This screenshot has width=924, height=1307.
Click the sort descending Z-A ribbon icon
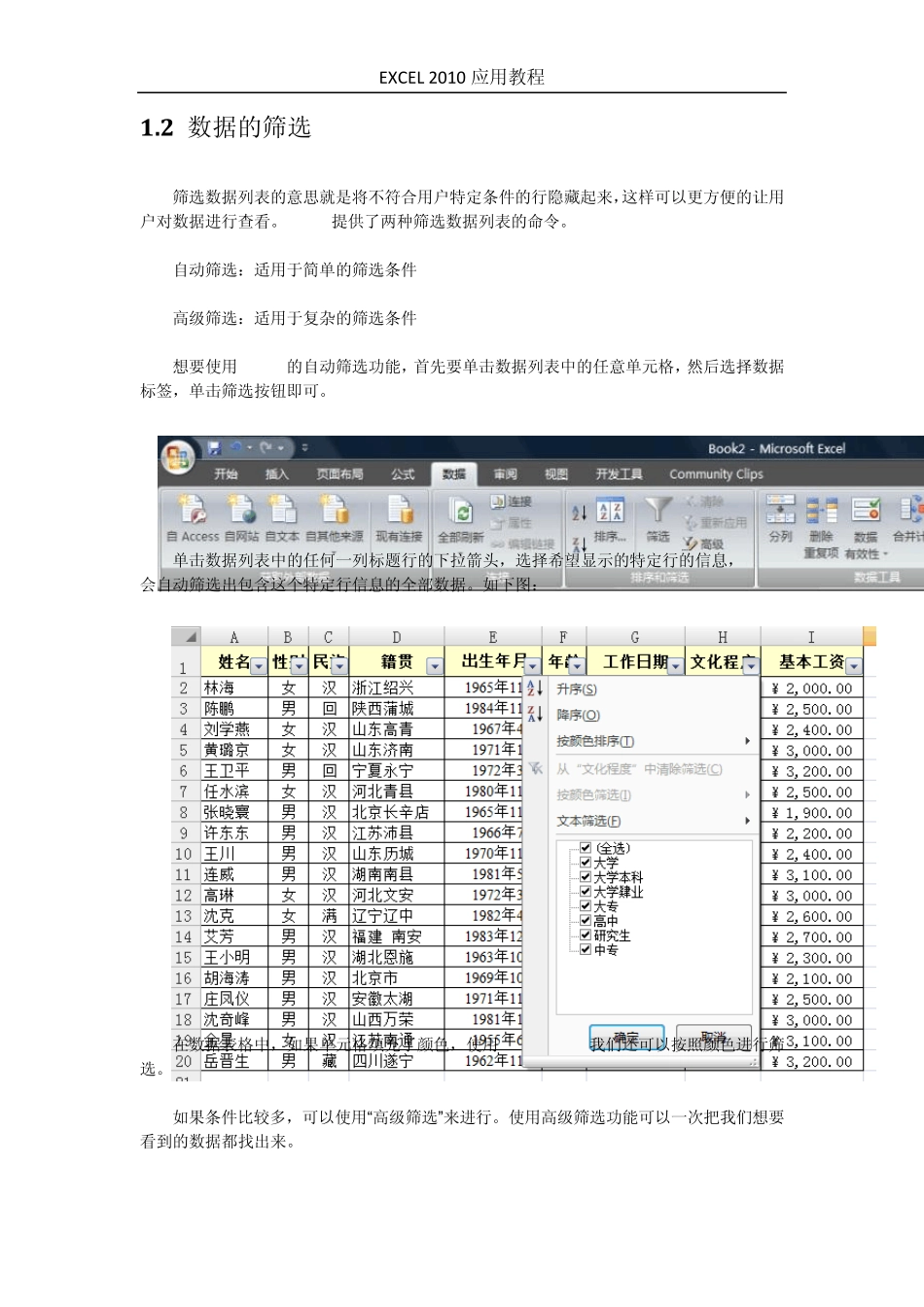pos(579,545)
